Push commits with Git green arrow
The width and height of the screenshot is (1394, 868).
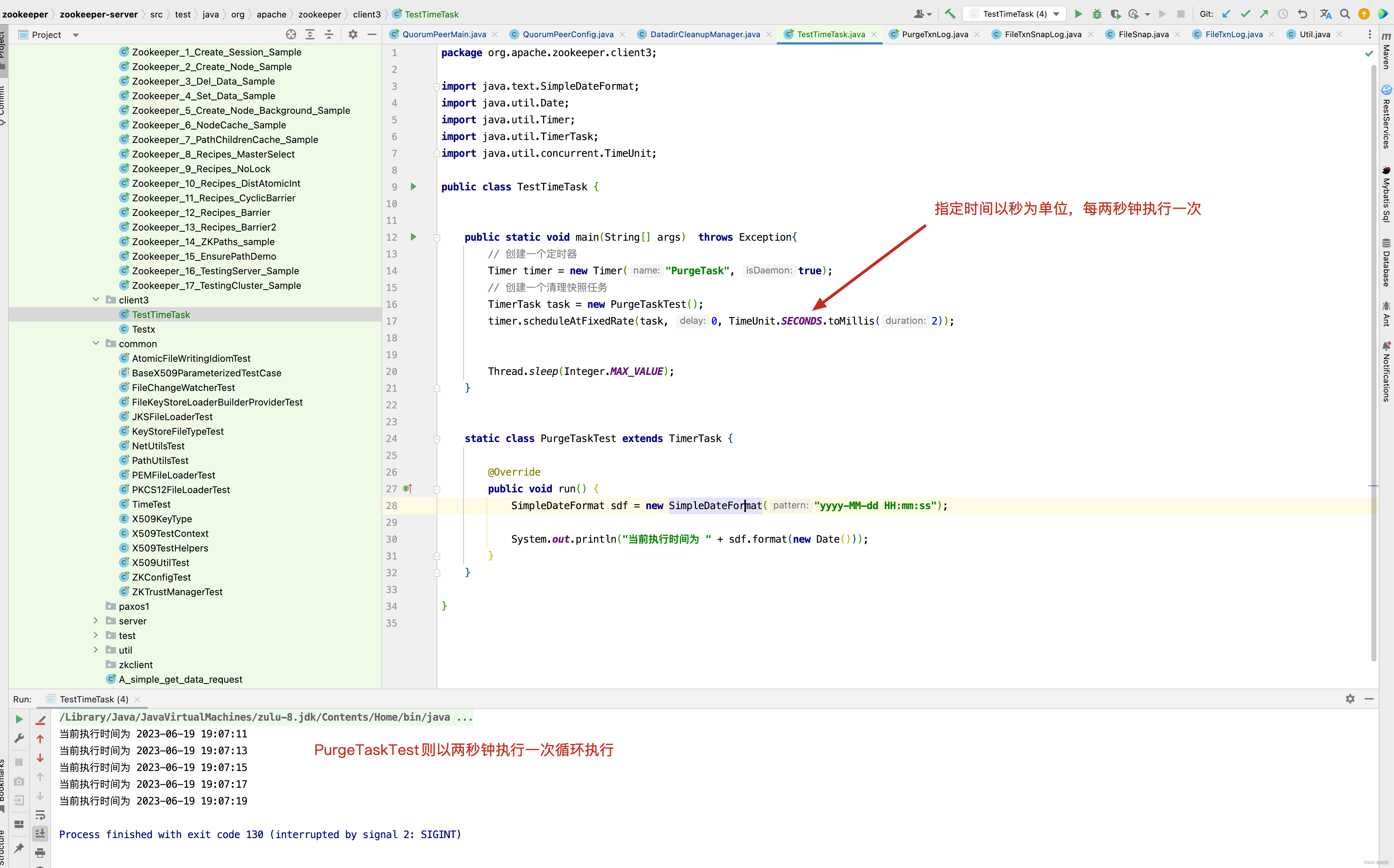tap(1264, 14)
